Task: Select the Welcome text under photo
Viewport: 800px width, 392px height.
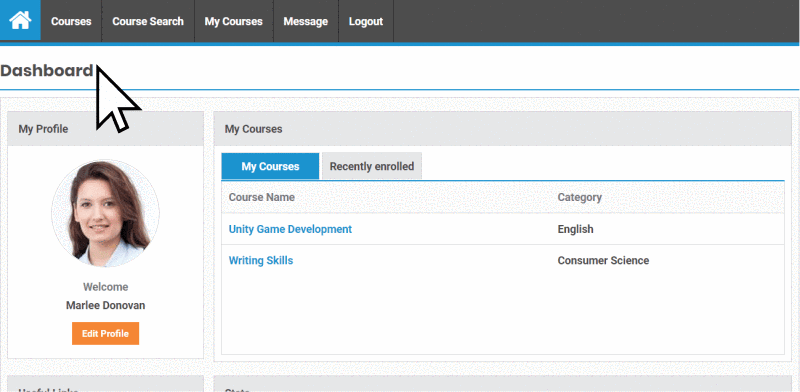Action: coord(106,287)
